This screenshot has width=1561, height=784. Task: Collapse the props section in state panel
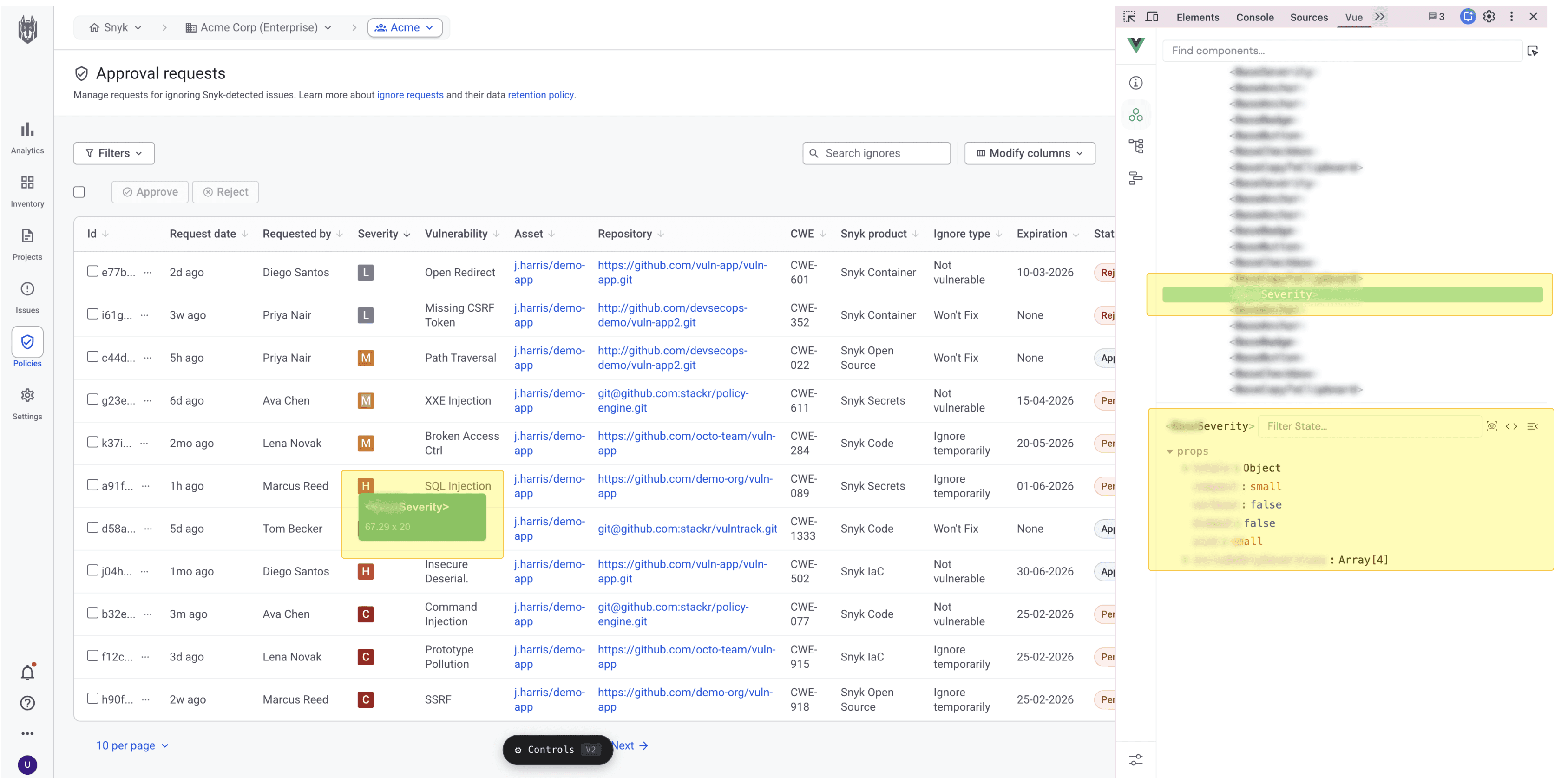pos(1169,451)
